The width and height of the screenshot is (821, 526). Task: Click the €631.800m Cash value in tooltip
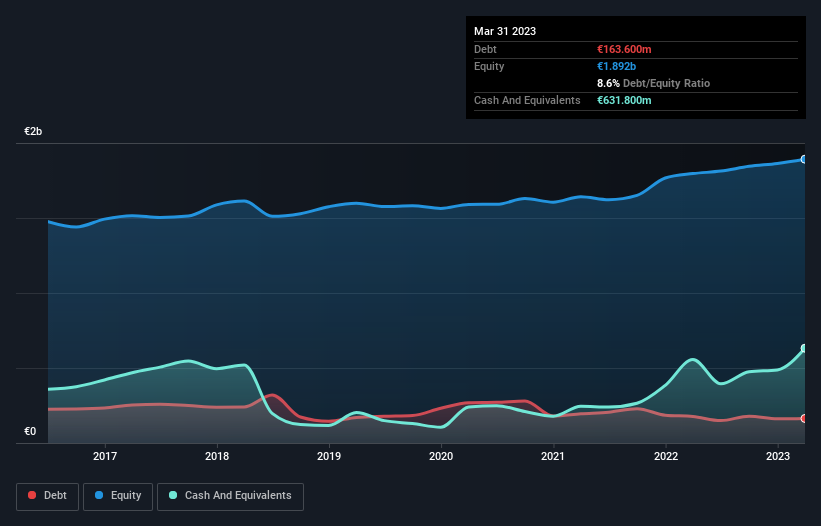click(x=624, y=100)
